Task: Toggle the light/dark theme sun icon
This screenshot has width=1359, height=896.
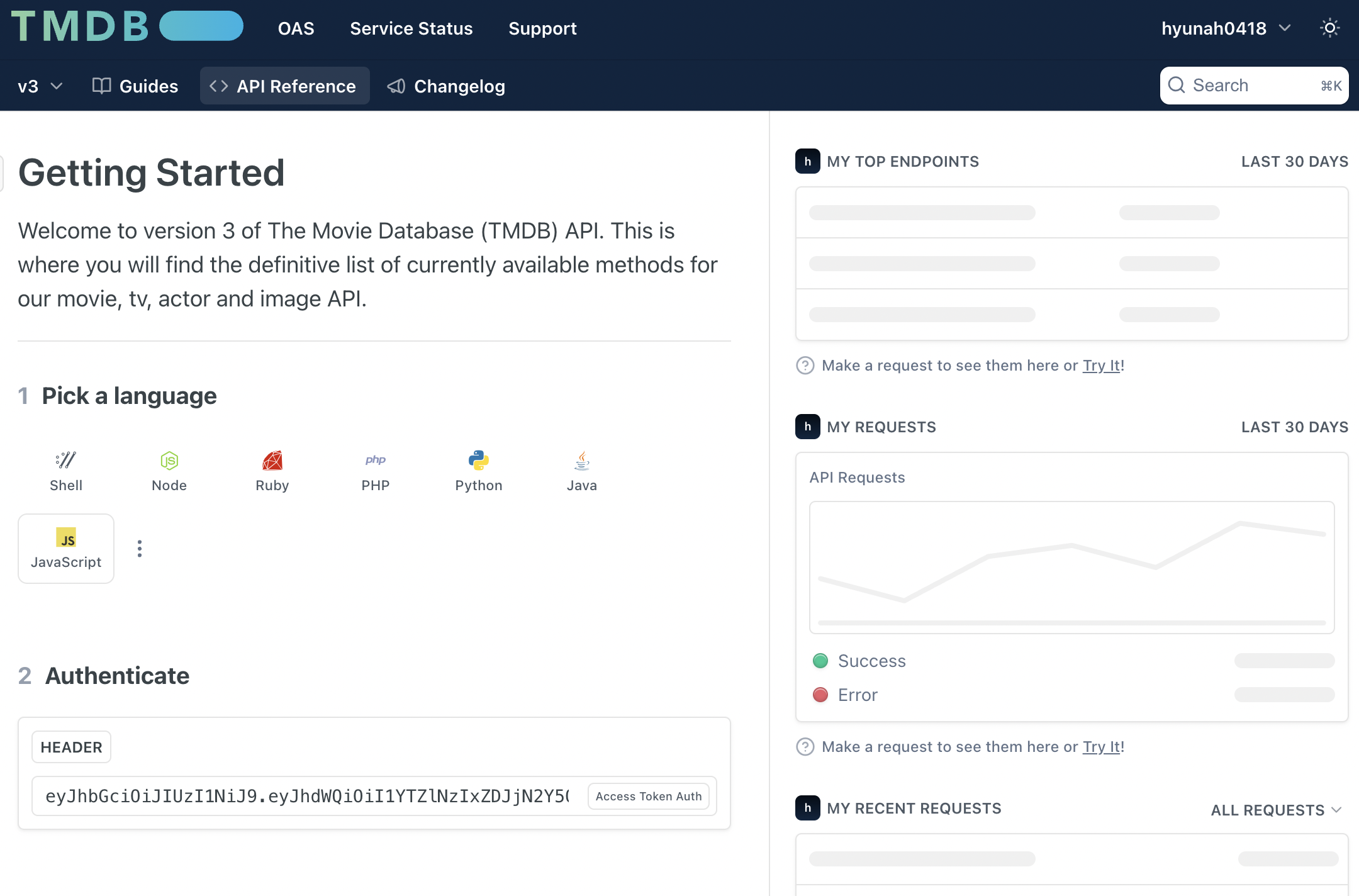Action: [x=1329, y=28]
